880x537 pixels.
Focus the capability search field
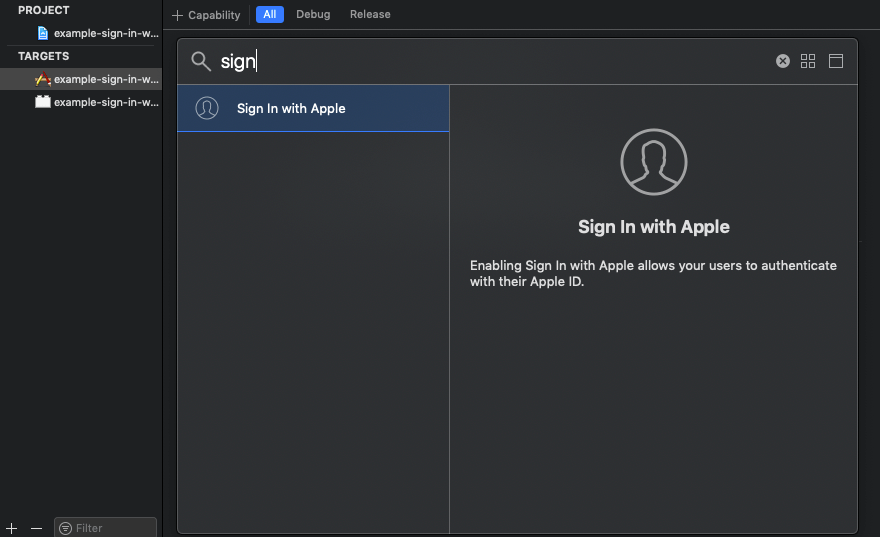[494, 61]
